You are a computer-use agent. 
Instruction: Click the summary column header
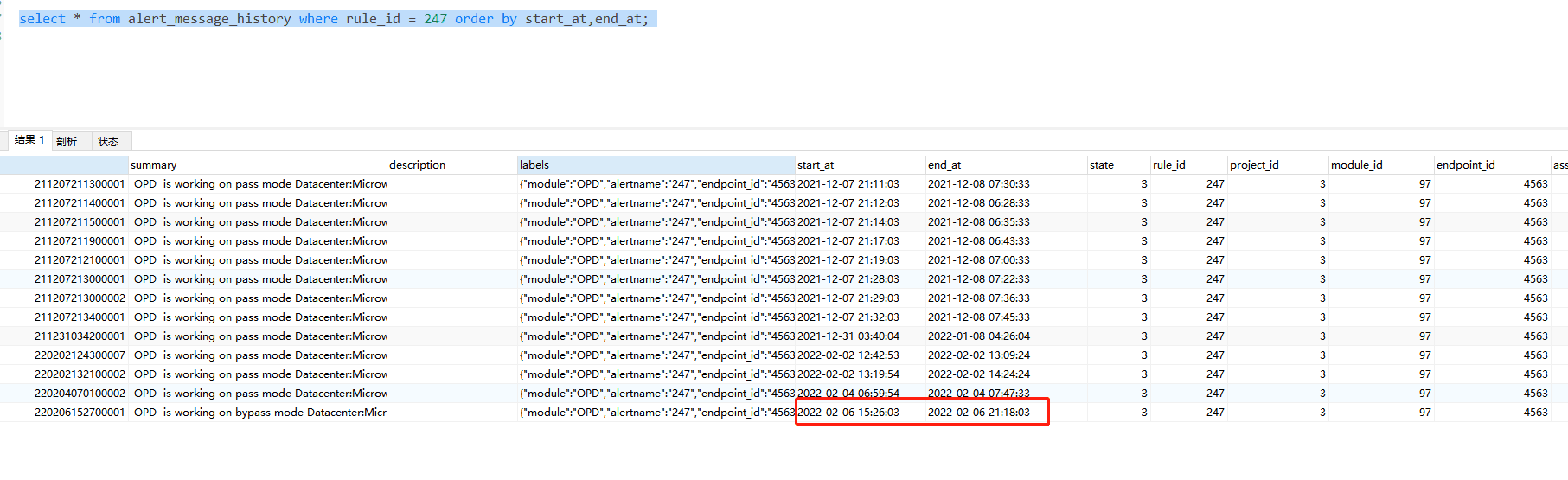pyautogui.click(x=154, y=165)
